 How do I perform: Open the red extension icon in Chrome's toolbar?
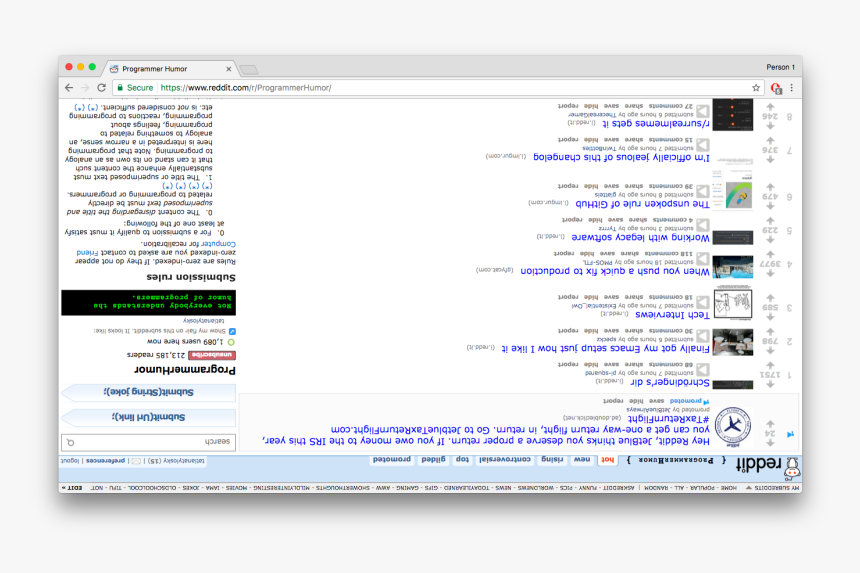pos(776,88)
